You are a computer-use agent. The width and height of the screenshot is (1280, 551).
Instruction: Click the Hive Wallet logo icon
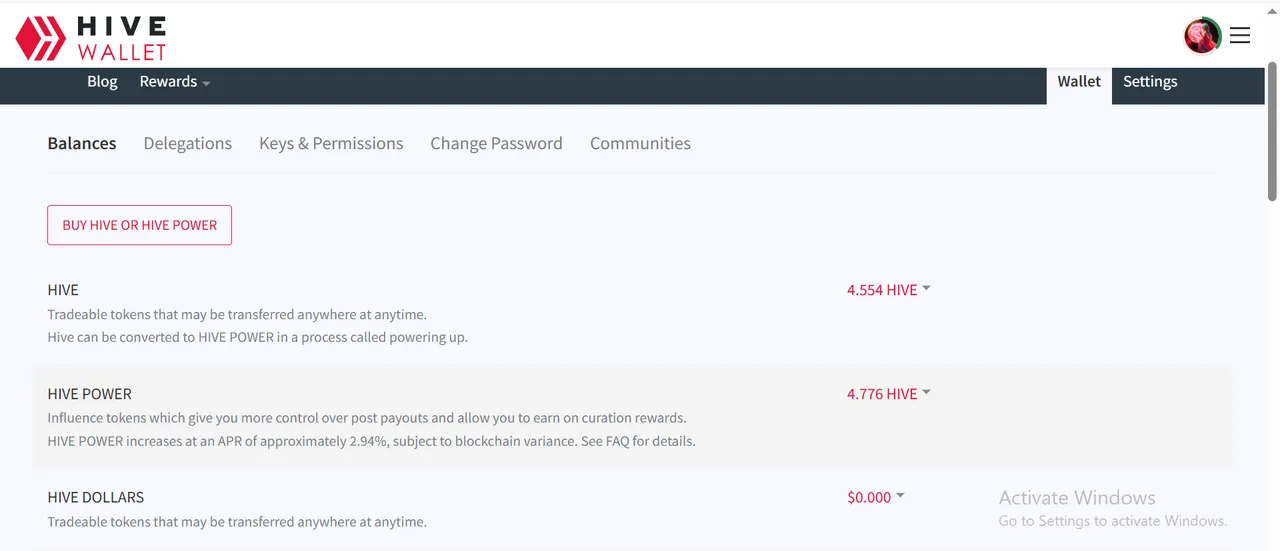[x=40, y=37]
